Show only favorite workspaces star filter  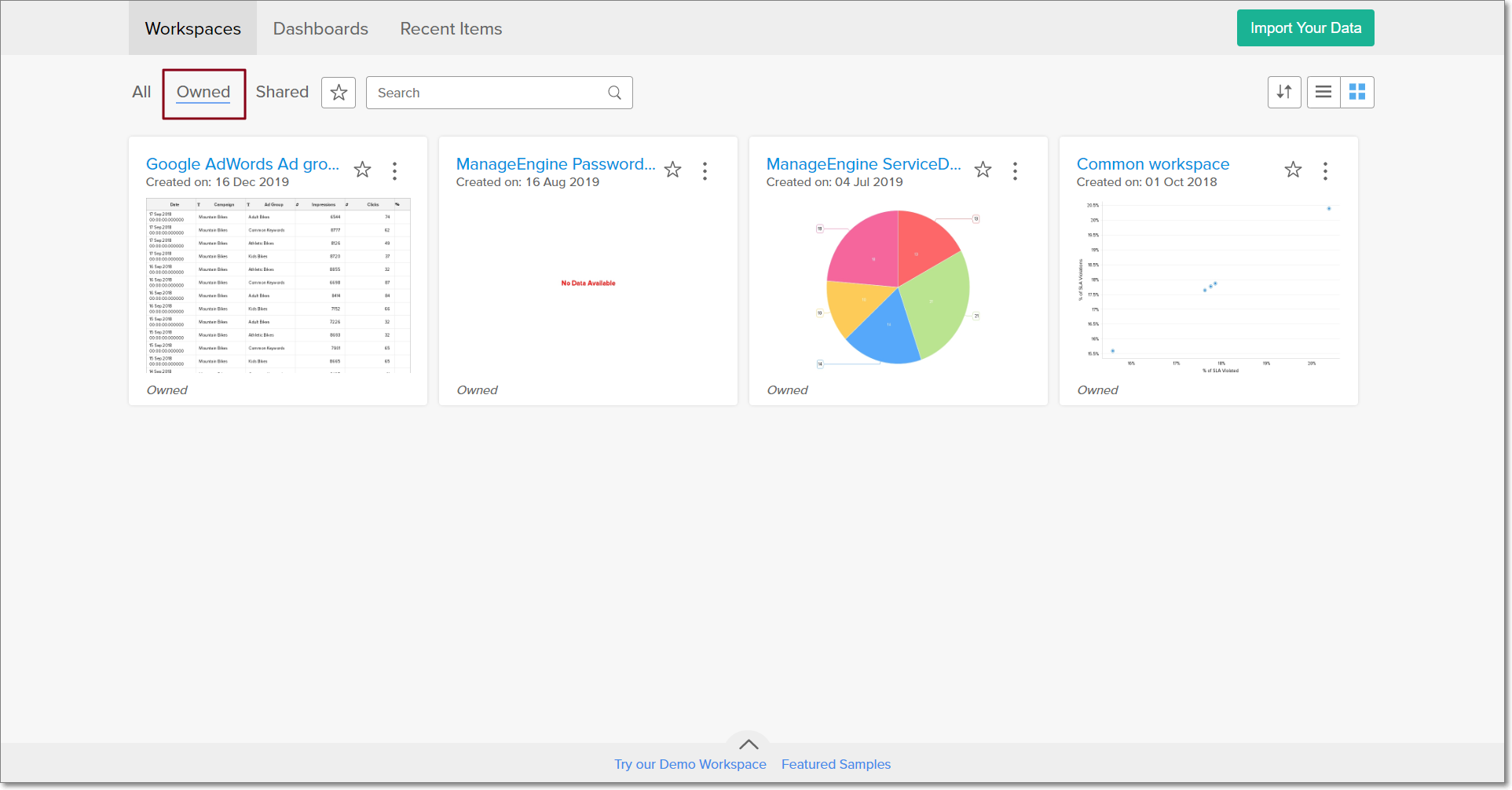339,93
